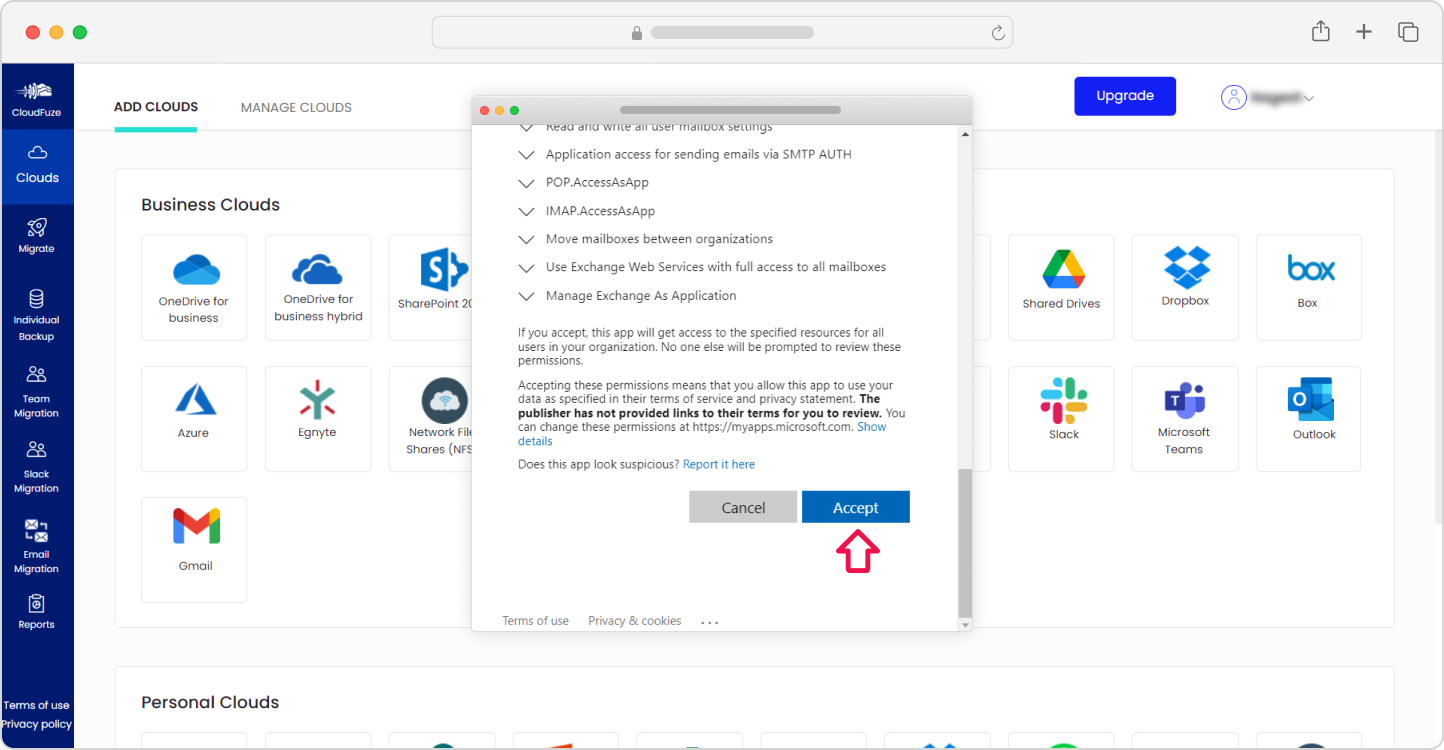
Task: Select the OneDrive for business cloud
Action: pos(194,288)
